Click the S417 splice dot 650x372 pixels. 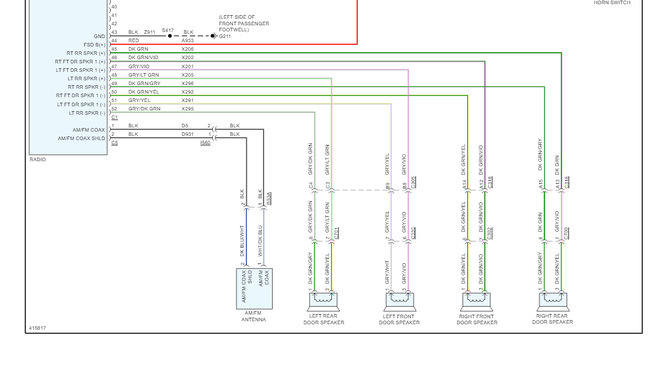(170, 36)
